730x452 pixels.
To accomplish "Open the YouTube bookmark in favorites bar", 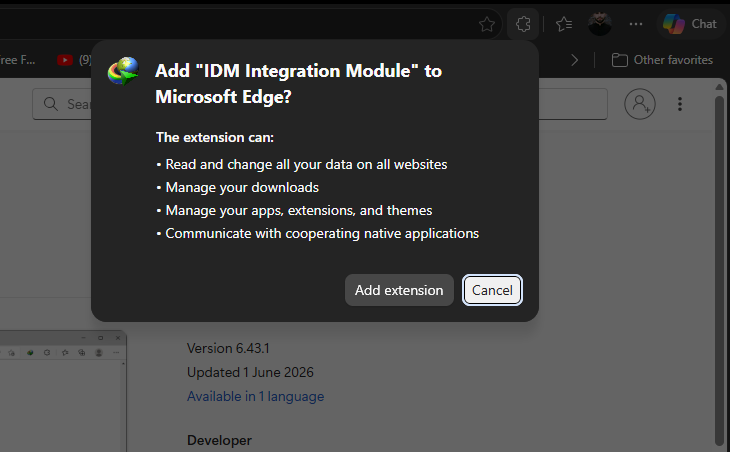I will (74, 60).
